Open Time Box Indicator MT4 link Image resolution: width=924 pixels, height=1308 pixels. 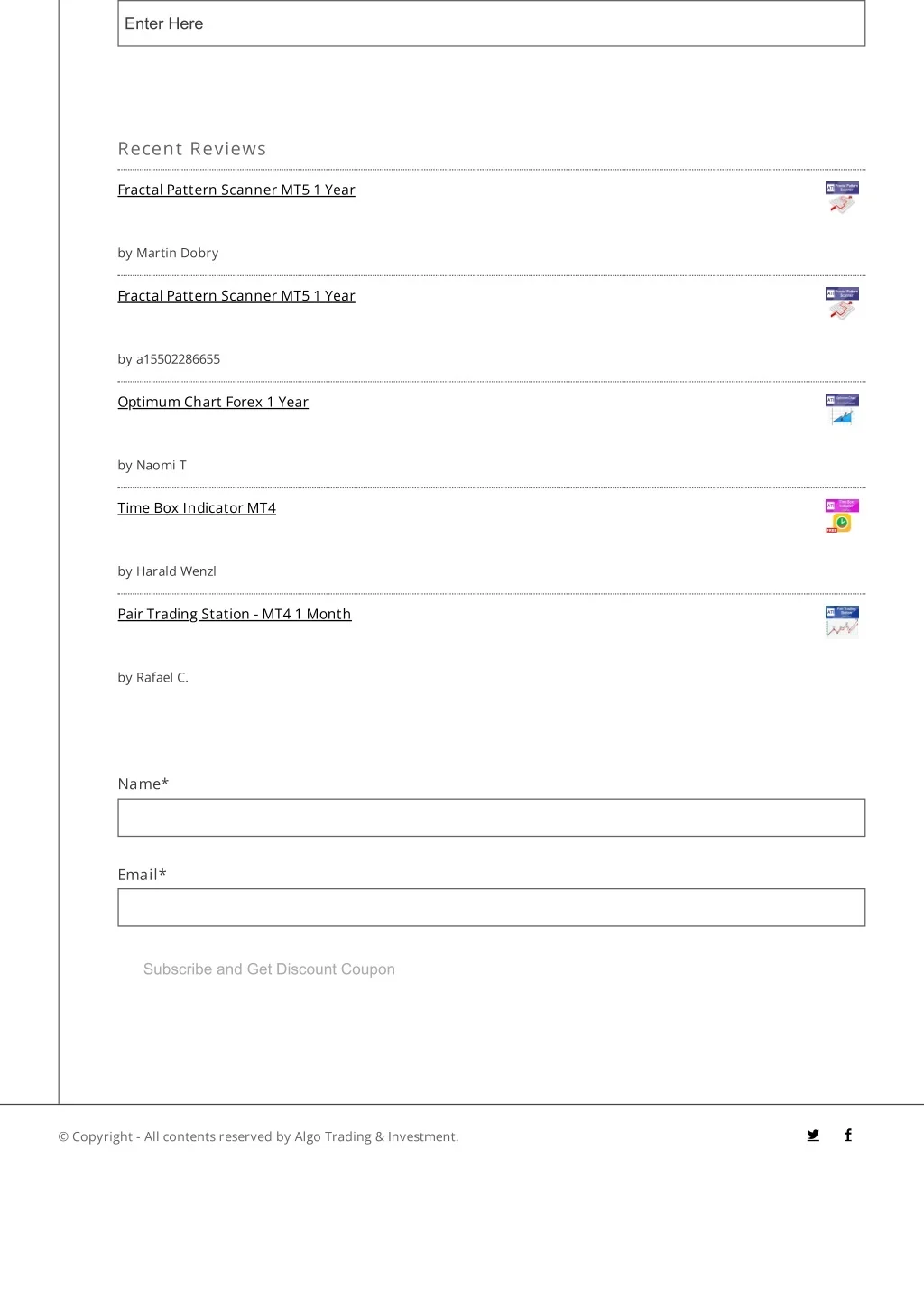[x=197, y=508]
